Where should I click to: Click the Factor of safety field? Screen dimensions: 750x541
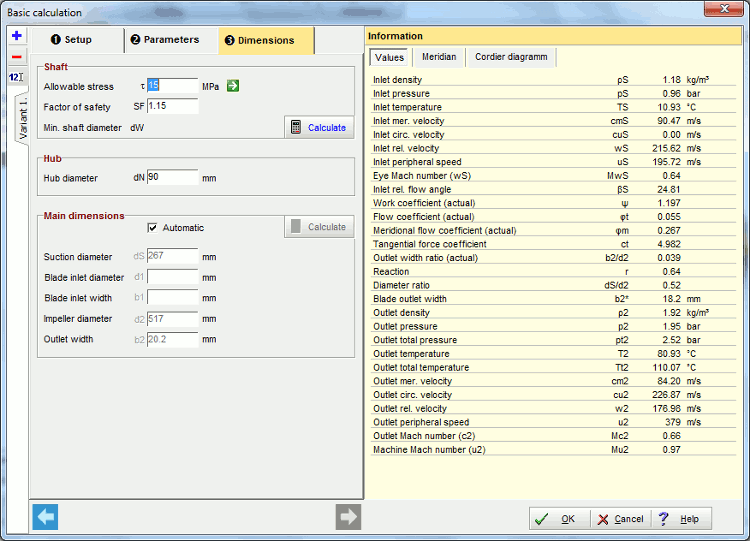click(172, 106)
